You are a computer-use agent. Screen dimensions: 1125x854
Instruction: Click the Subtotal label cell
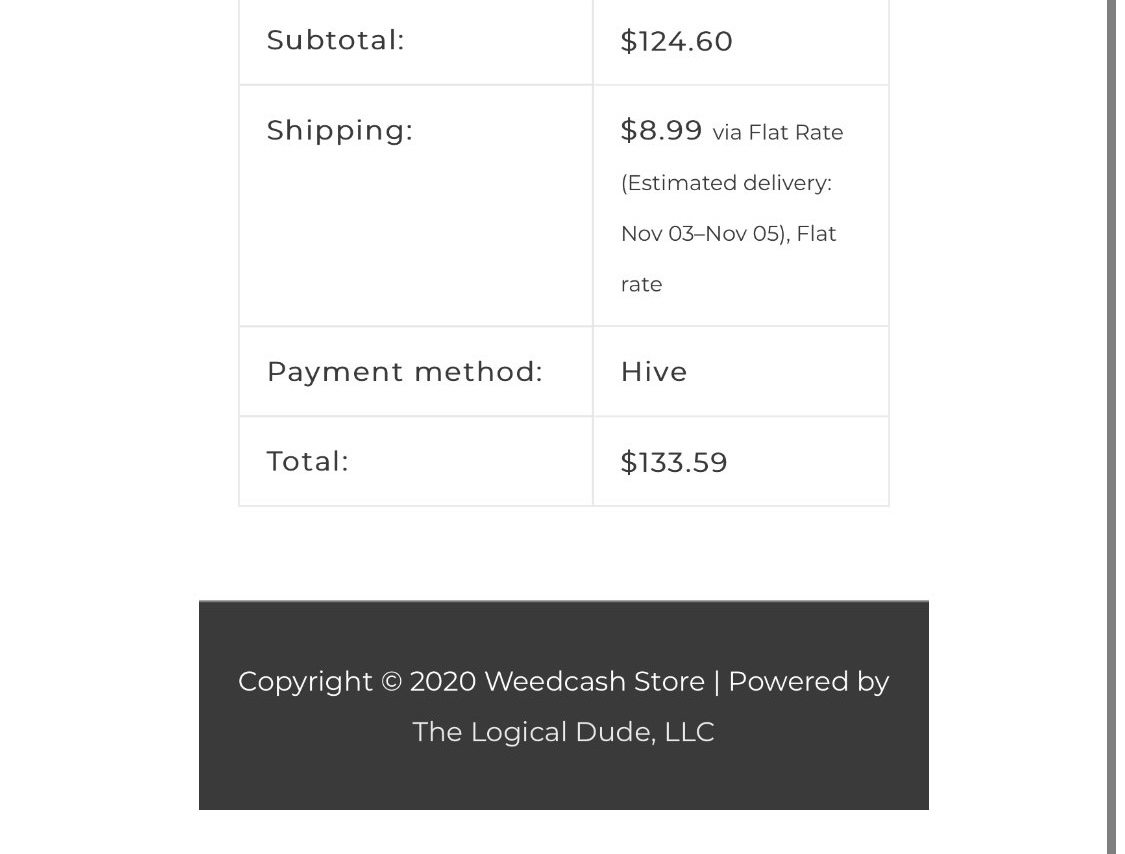pyautogui.click(x=415, y=41)
